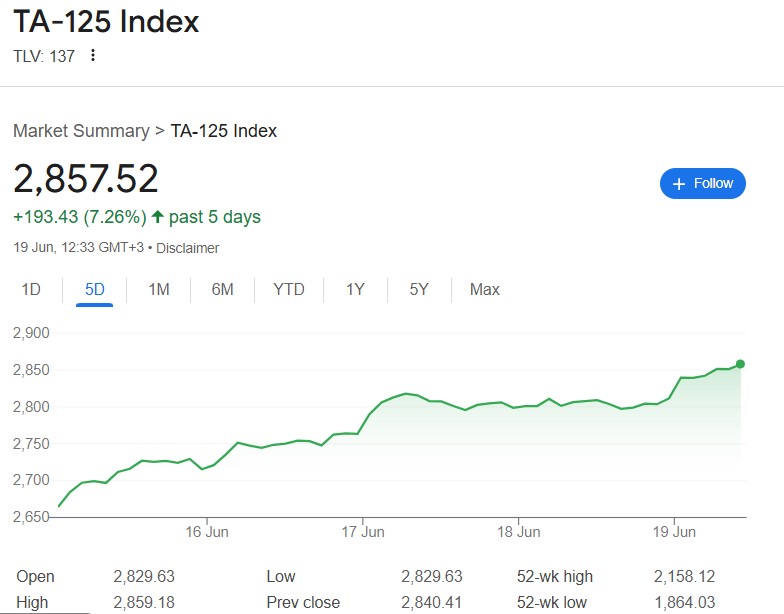This screenshot has width=784, height=614.
Task: Click the 2,900 y-axis label
Action: point(31,333)
